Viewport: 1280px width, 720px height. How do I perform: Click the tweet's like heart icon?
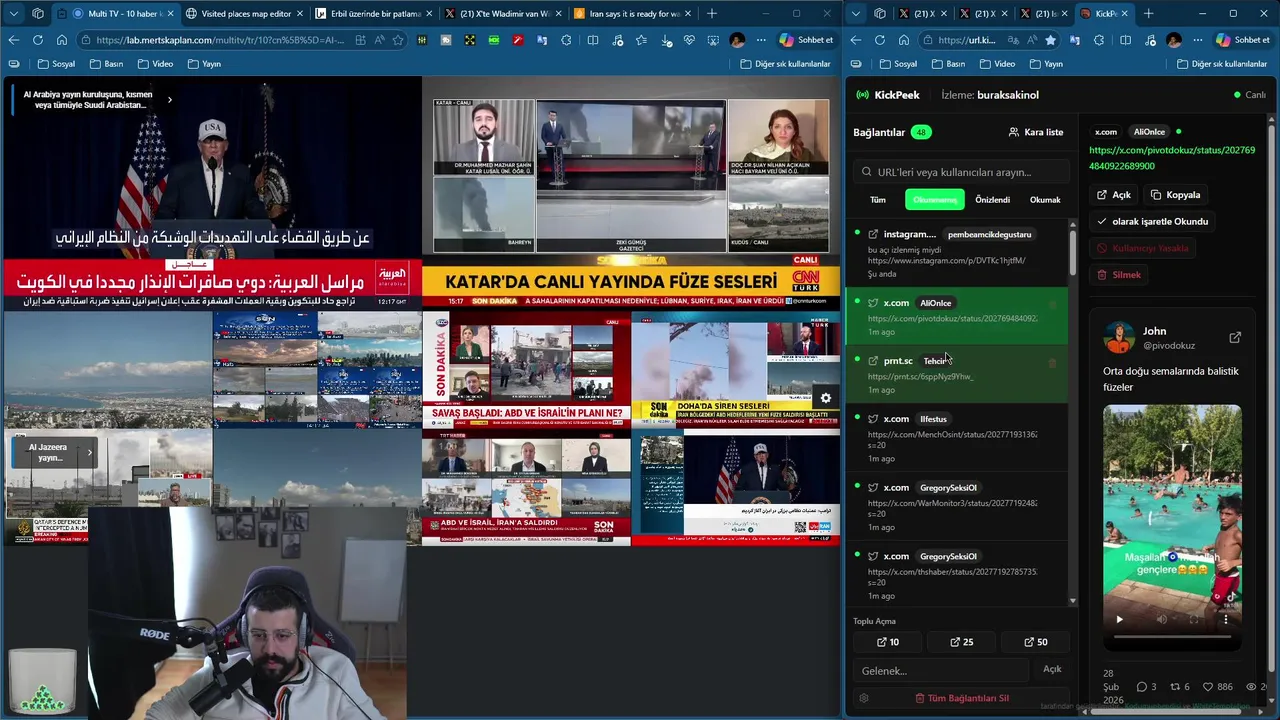pos(1209,687)
